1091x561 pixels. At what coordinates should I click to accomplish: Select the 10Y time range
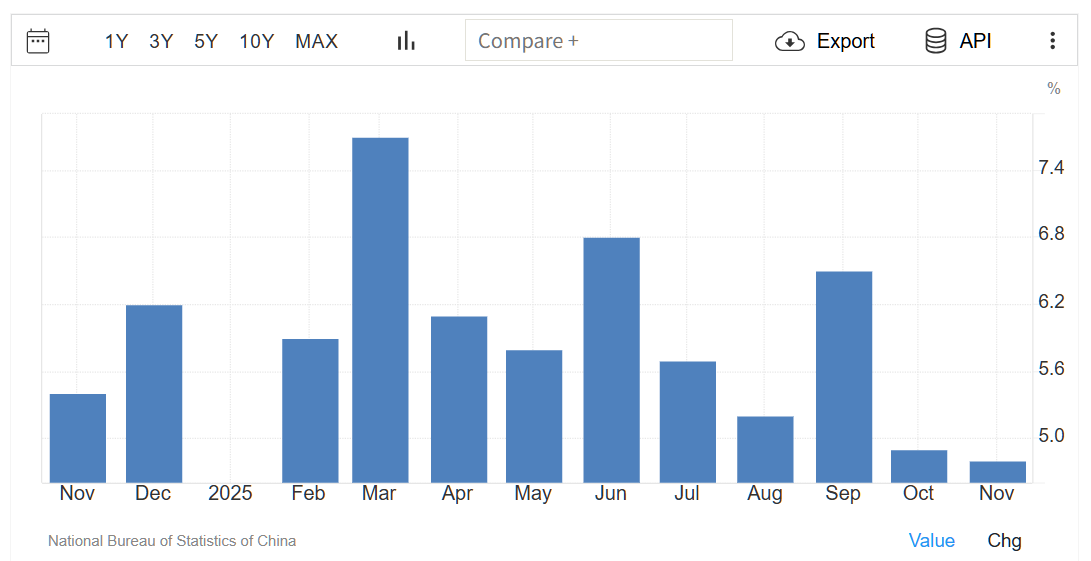[256, 41]
